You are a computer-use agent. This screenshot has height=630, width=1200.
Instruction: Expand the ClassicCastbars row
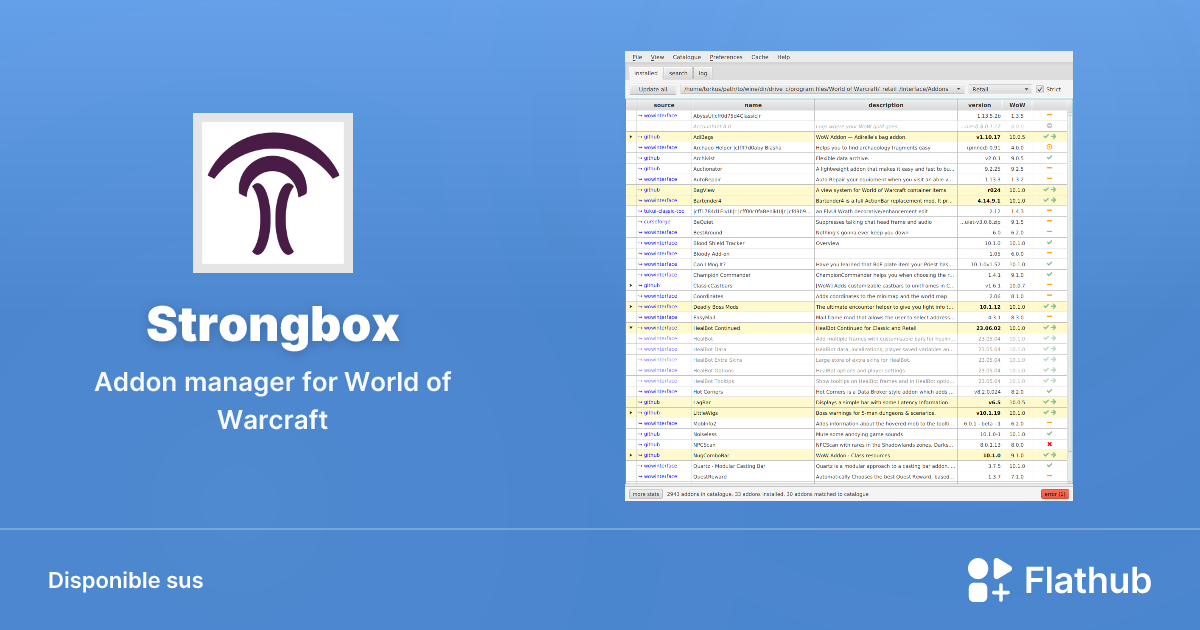click(631, 285)
